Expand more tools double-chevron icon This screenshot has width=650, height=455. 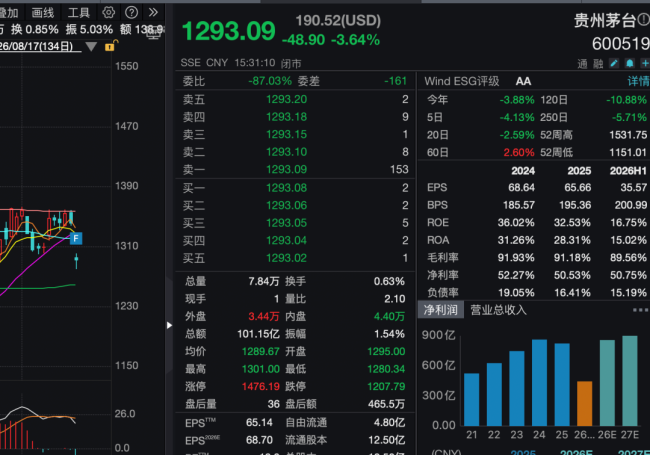coord(153,12)
